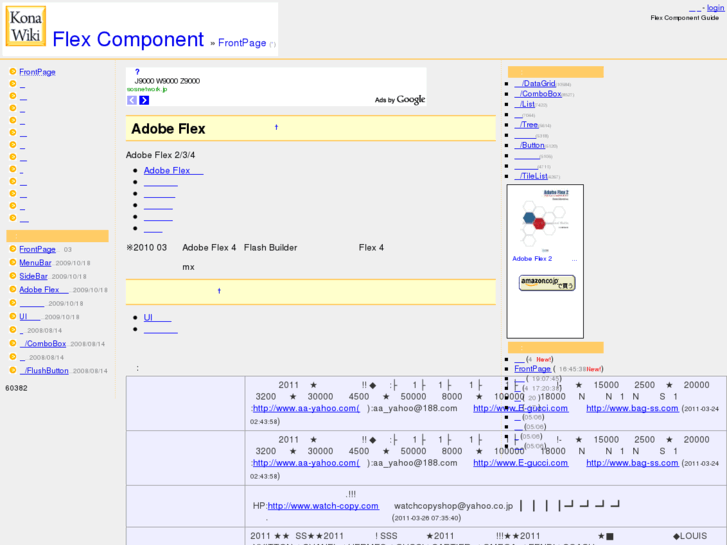Select the Adobe Flex 2/3/4 text line
The height and width of the screenshot is (545, 727).
[160, 155]
